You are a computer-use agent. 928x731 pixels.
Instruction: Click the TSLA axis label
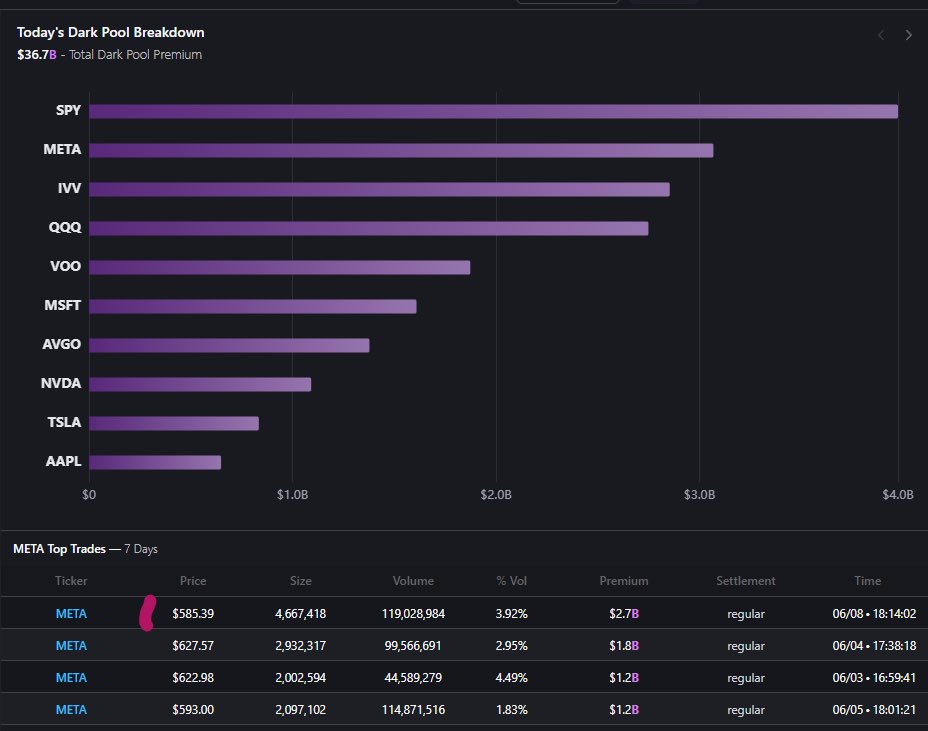pos(64,423)
